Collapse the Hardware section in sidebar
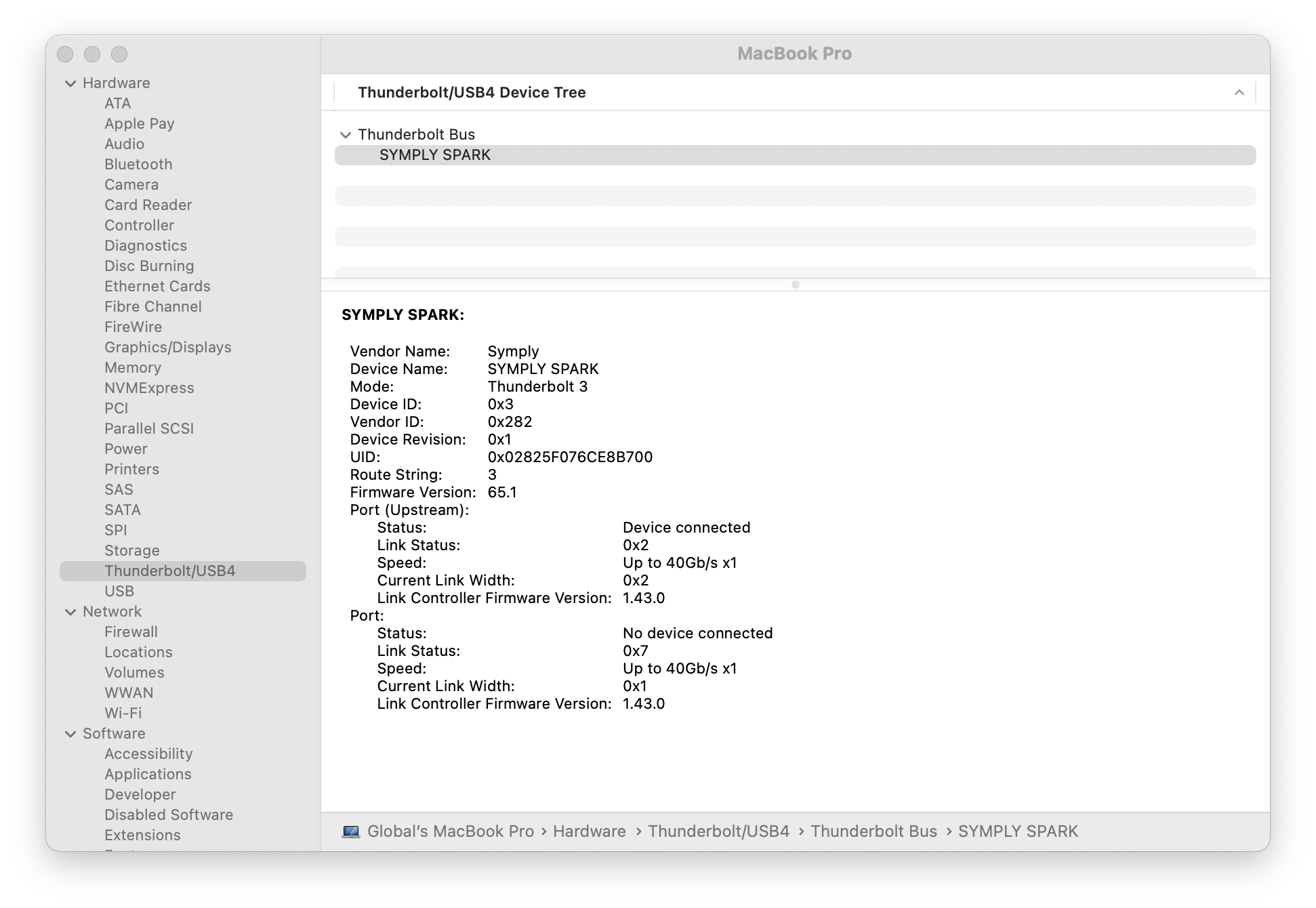1316x908 pixels. click(x=70, y=83)
